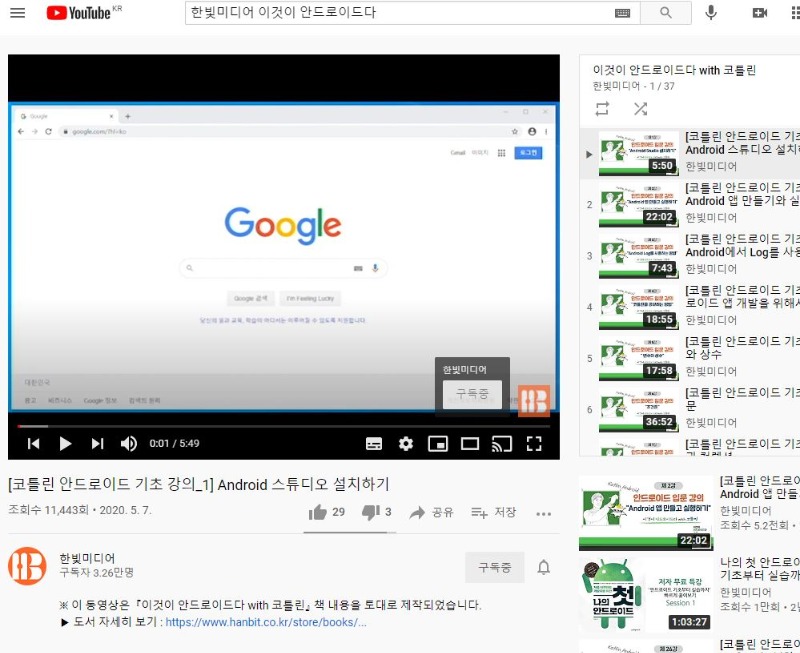Click the search magnifier button
Image resolution: width=800 pixels, height=653 pixels.
pyautogui.click(x=665, y=12)
